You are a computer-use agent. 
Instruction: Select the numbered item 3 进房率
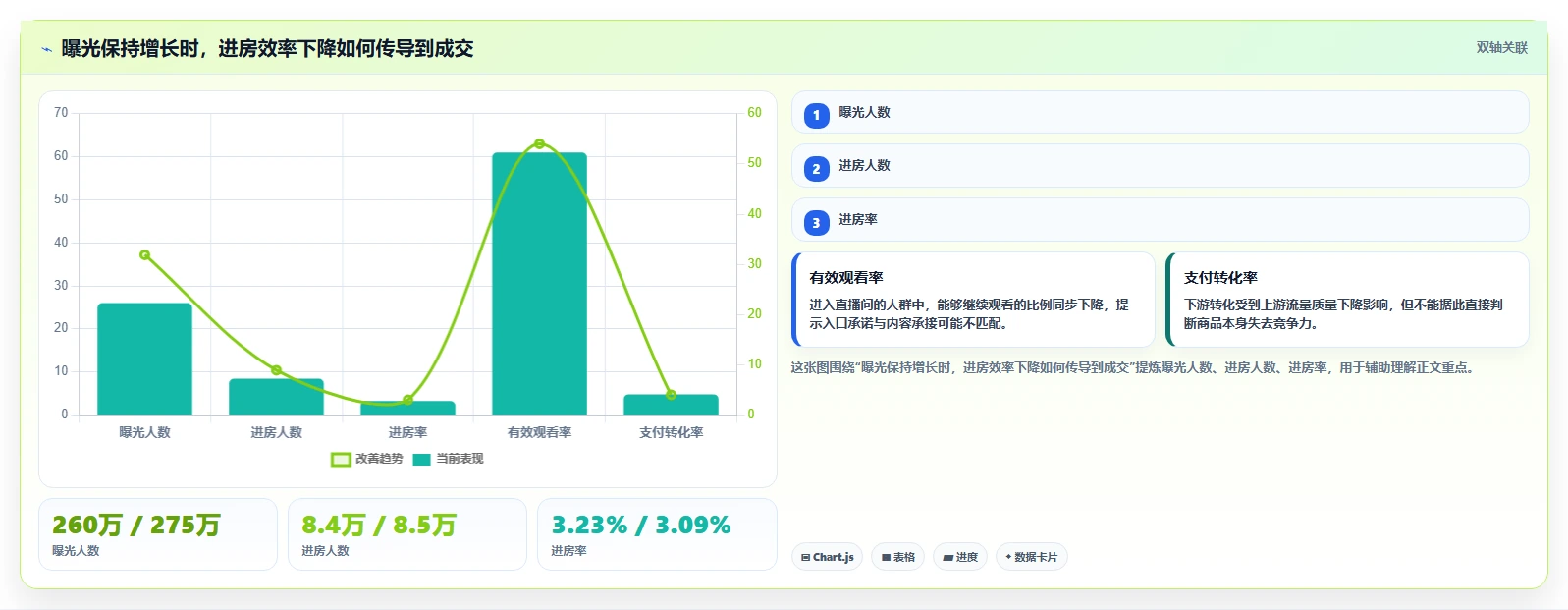coord(1160,220)
